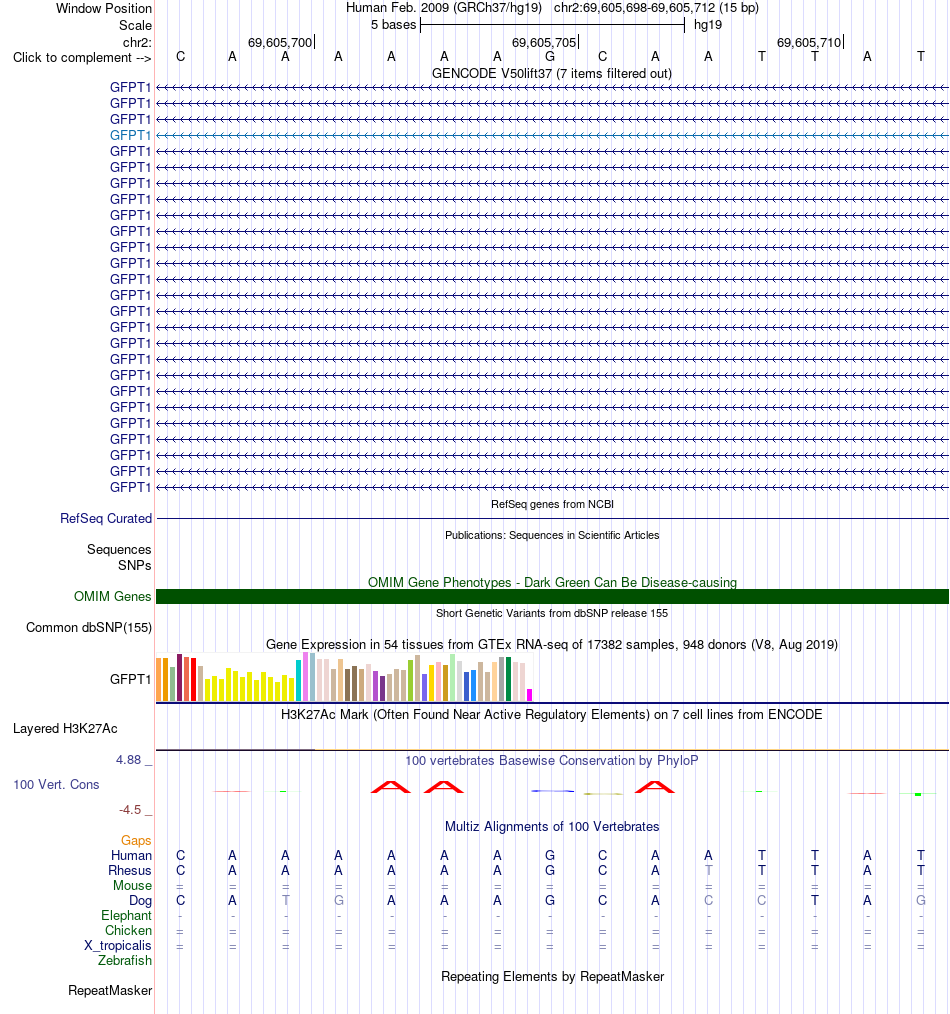Click the 'Chicken' alignment row label

click(x=128, y=931)
